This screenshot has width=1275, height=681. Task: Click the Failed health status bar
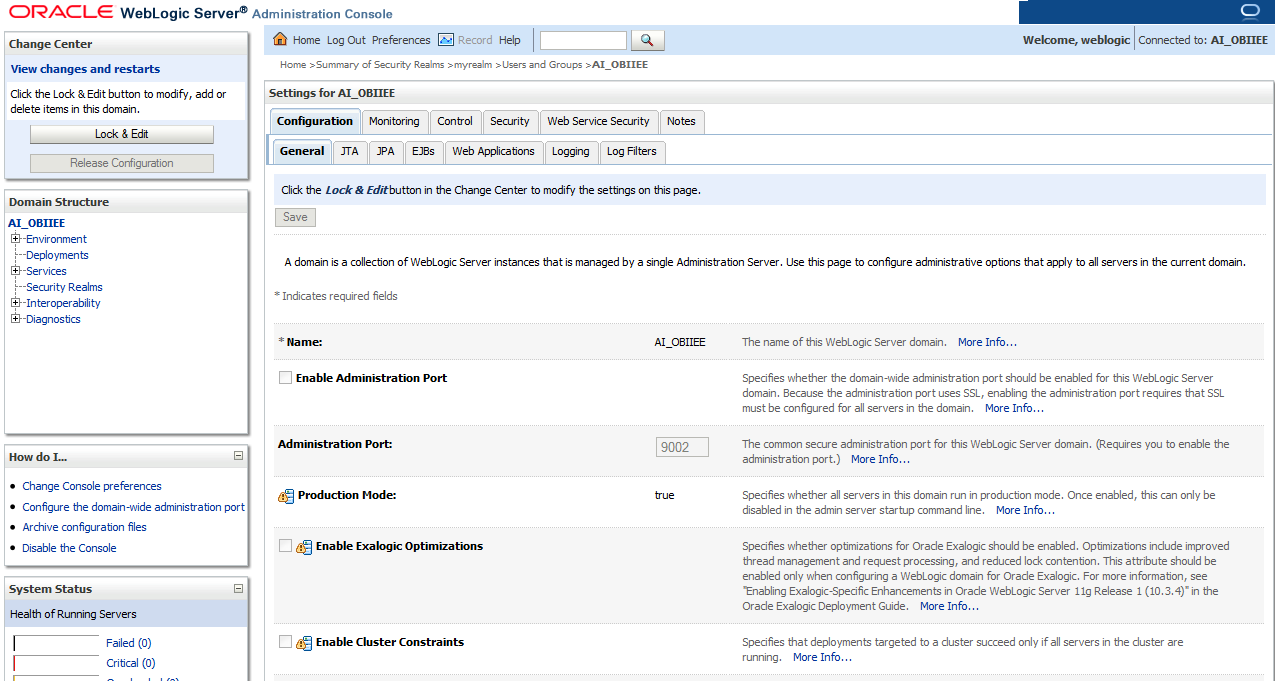coord(56,643)
